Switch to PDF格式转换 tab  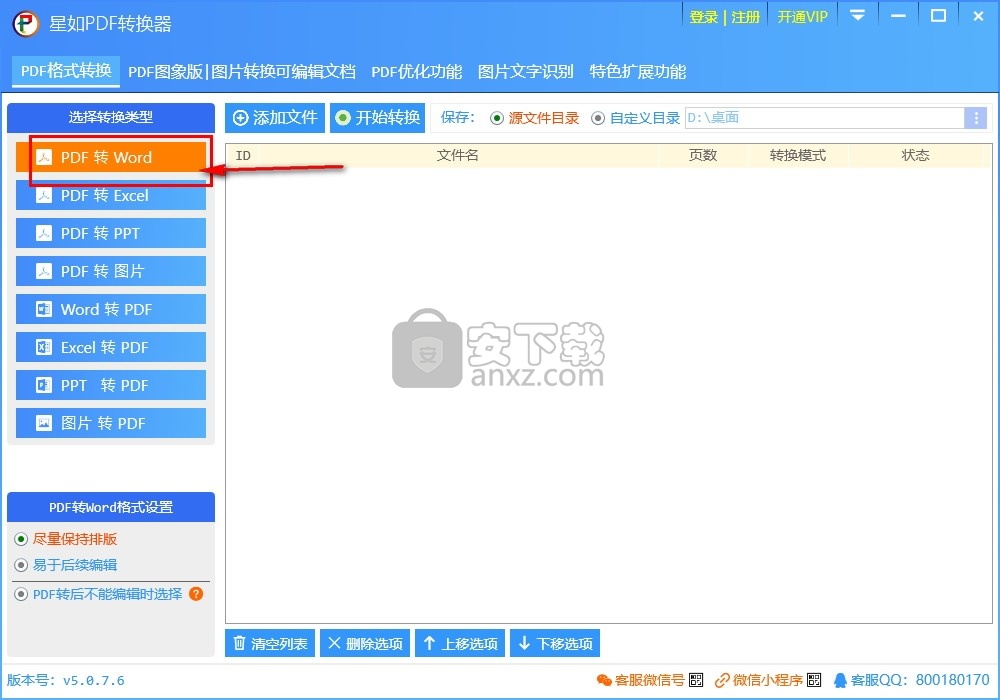[66, 71]
